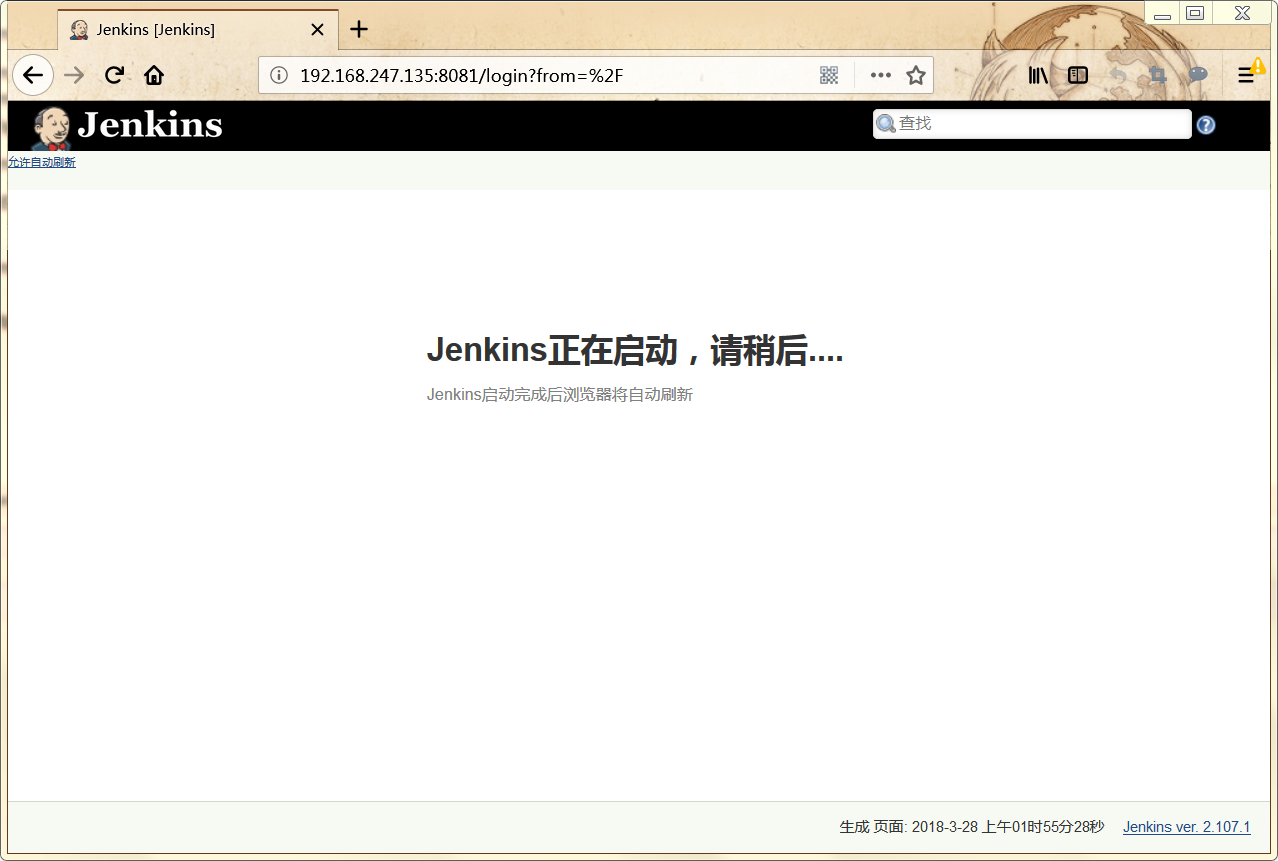The image size is (1278, 861).
Task: Click inside the 查找 search field
Action: [x=1030, y=124]
